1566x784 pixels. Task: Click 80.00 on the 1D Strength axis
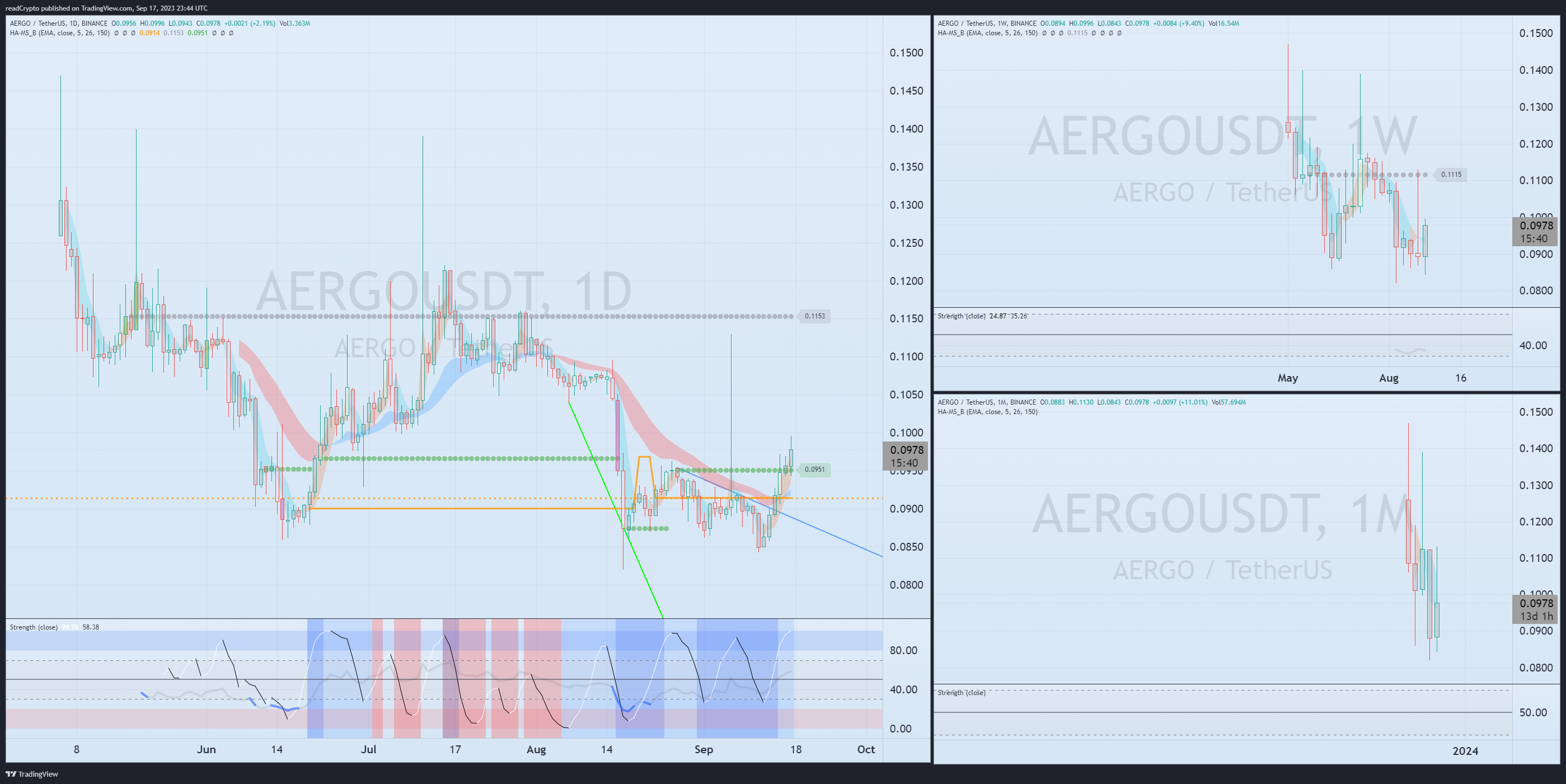(903, 650)
